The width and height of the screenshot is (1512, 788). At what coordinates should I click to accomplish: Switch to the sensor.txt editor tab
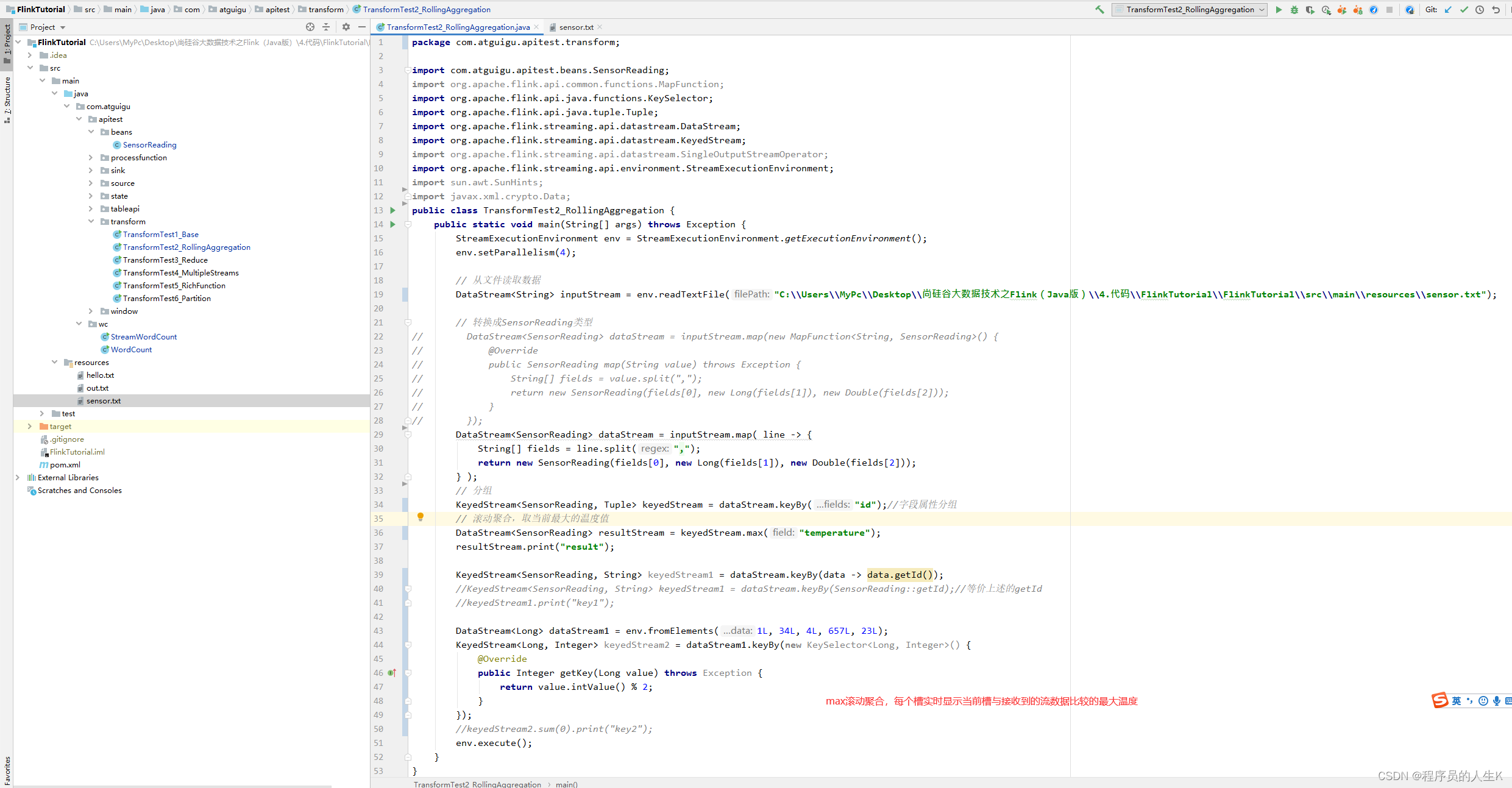pyautogui.click(x=575, y=27)
